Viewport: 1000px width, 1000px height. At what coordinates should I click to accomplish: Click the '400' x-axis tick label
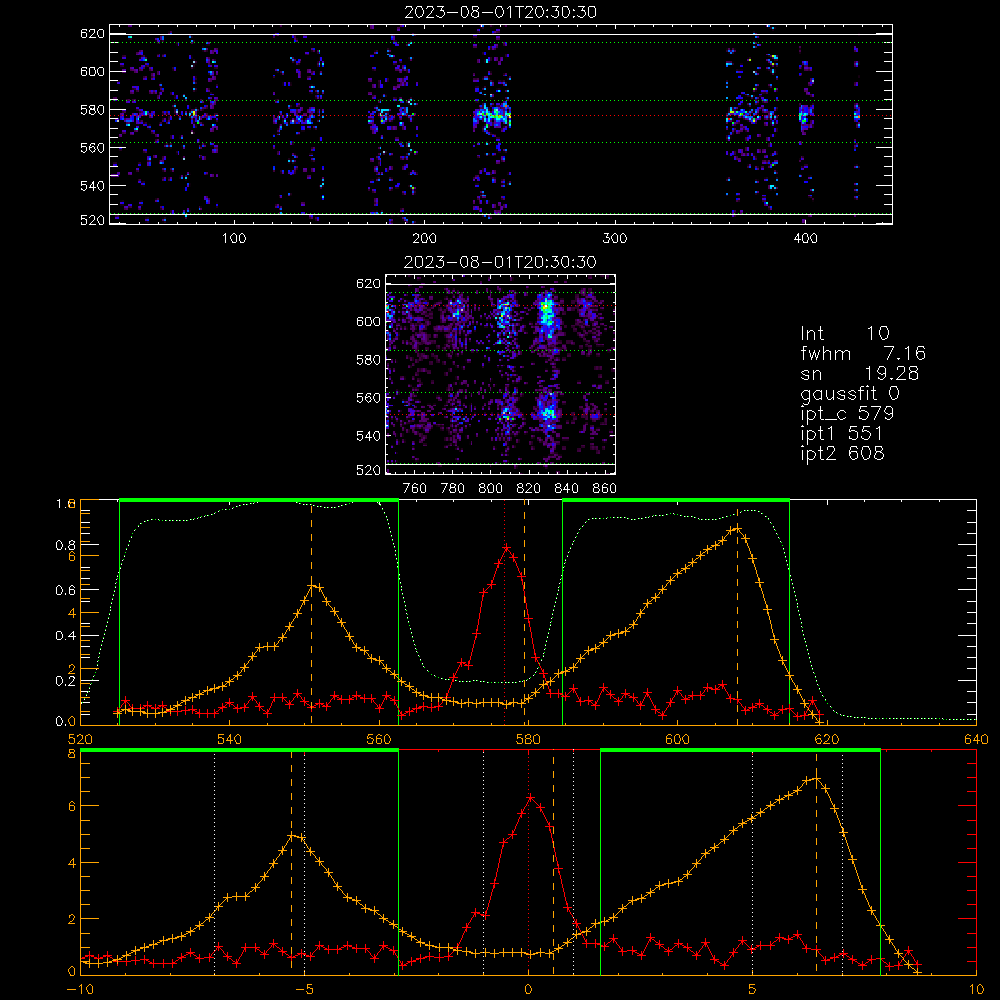[805, 239]
